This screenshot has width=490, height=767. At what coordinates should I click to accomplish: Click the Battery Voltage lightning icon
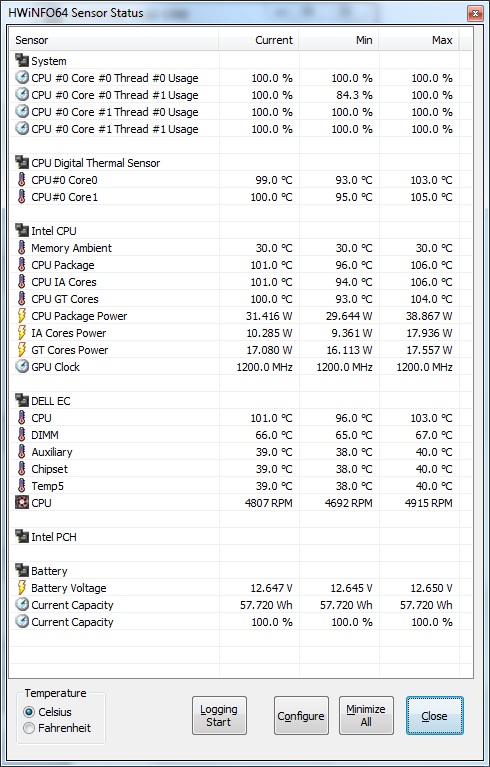tap(22, 588)
